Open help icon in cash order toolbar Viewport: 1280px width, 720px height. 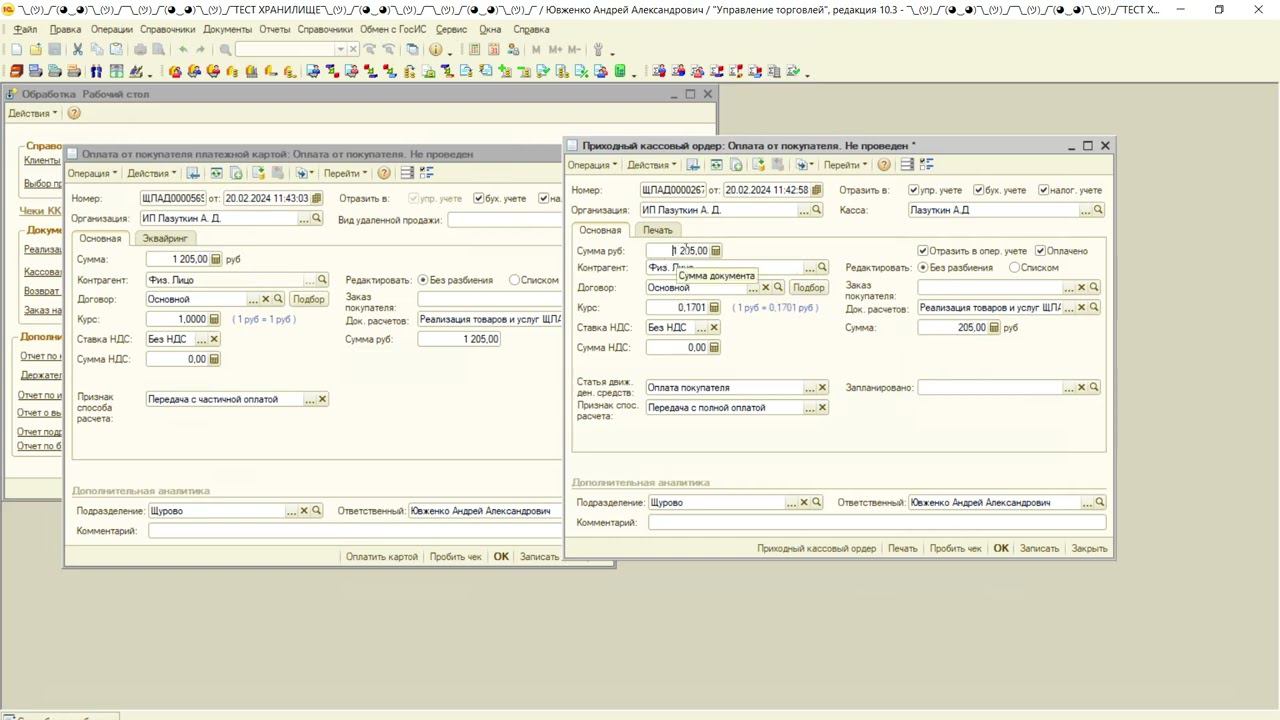point(884,165)
